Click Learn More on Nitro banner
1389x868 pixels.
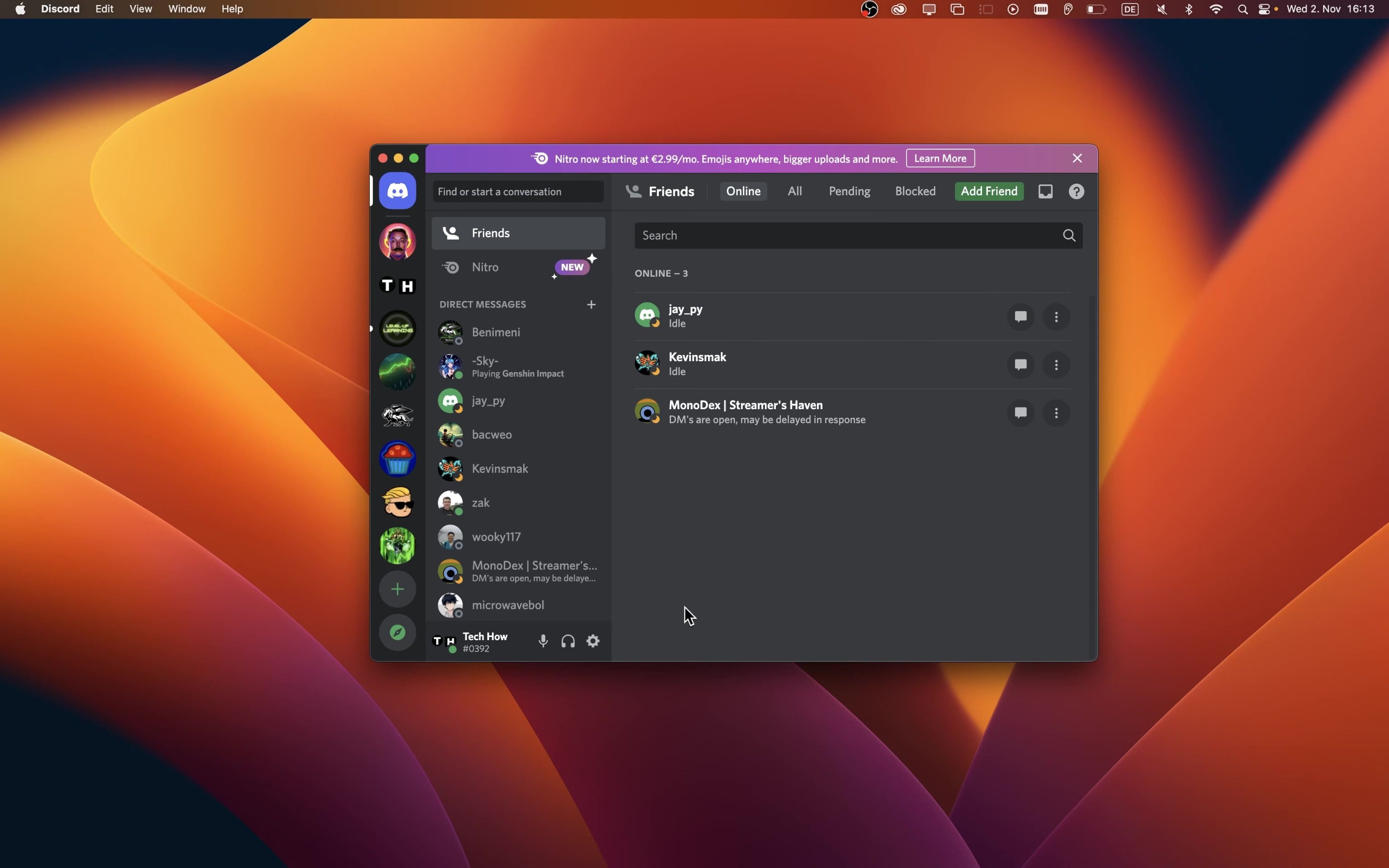click(940, 158)
